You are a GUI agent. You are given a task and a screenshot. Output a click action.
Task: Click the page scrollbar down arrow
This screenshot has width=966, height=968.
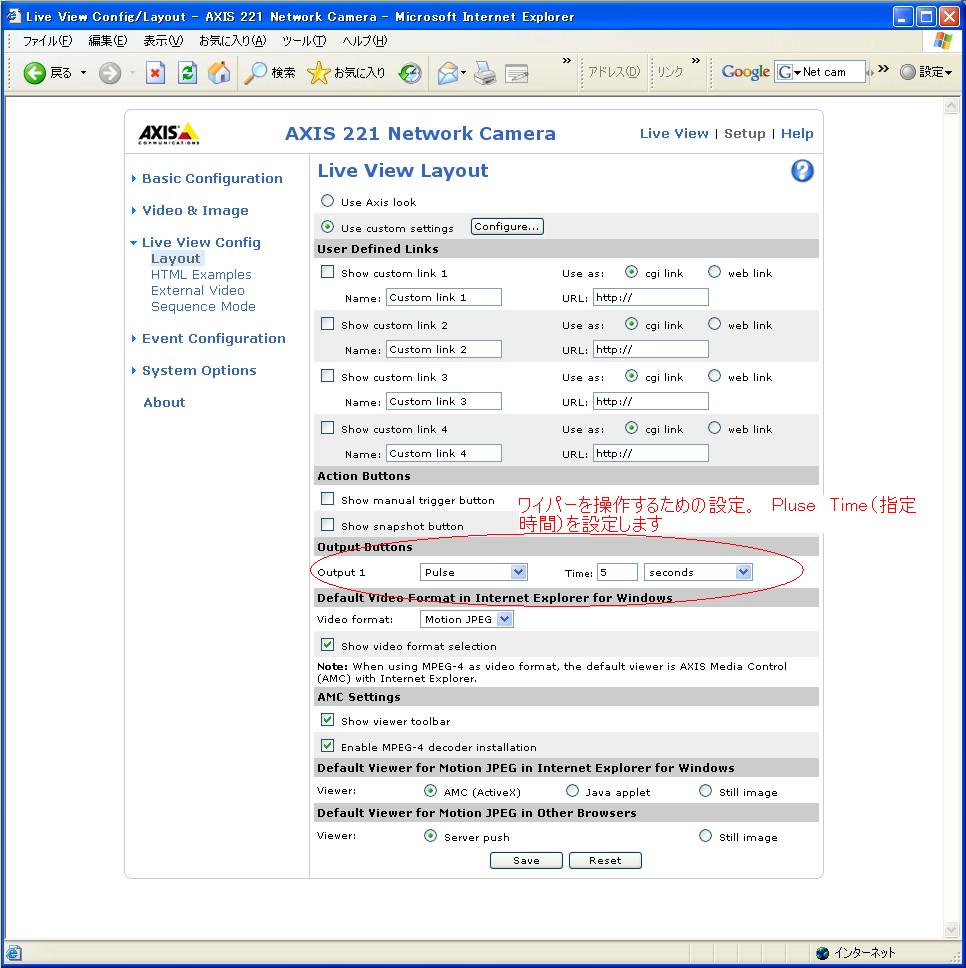951,930
